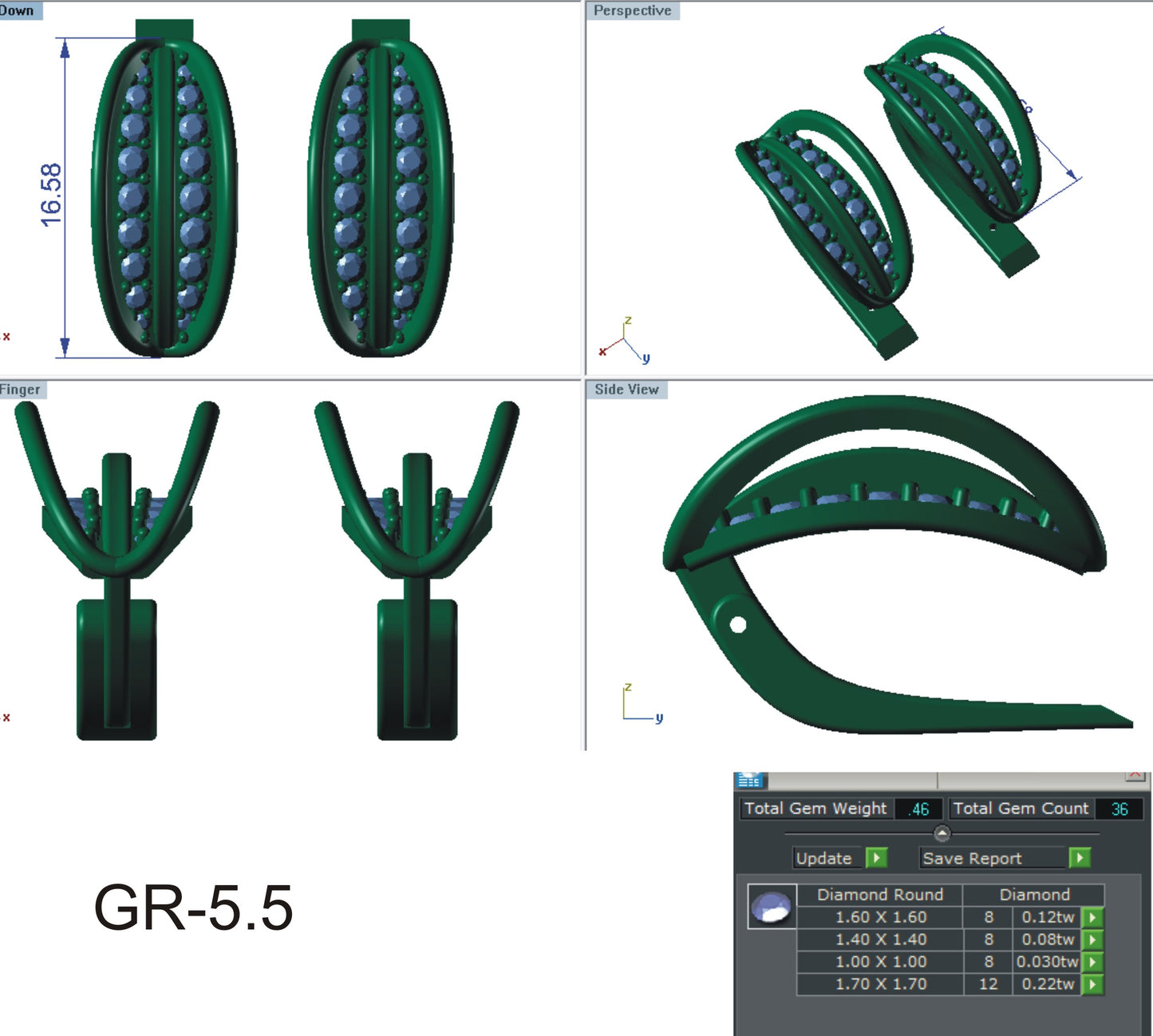
Task: Click the green arrow for 1.70 X 1.70 gems
Action: coord(1092,985)
